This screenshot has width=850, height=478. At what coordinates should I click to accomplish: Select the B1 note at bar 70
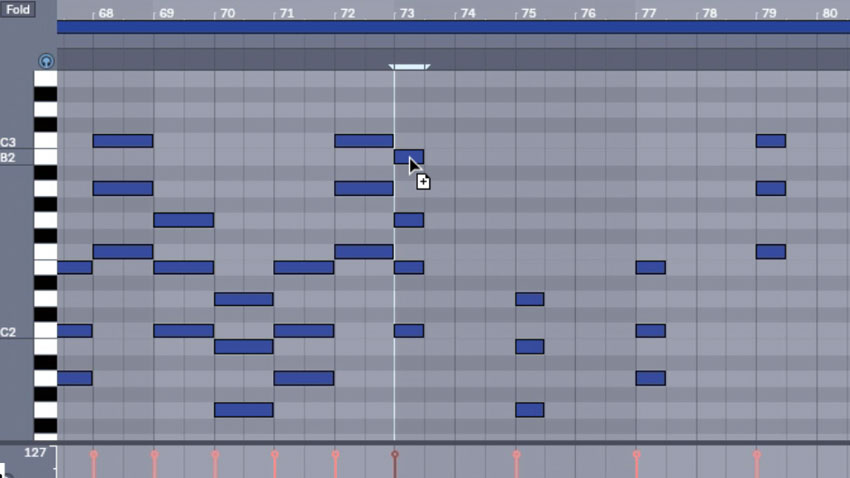pos(244,346)
